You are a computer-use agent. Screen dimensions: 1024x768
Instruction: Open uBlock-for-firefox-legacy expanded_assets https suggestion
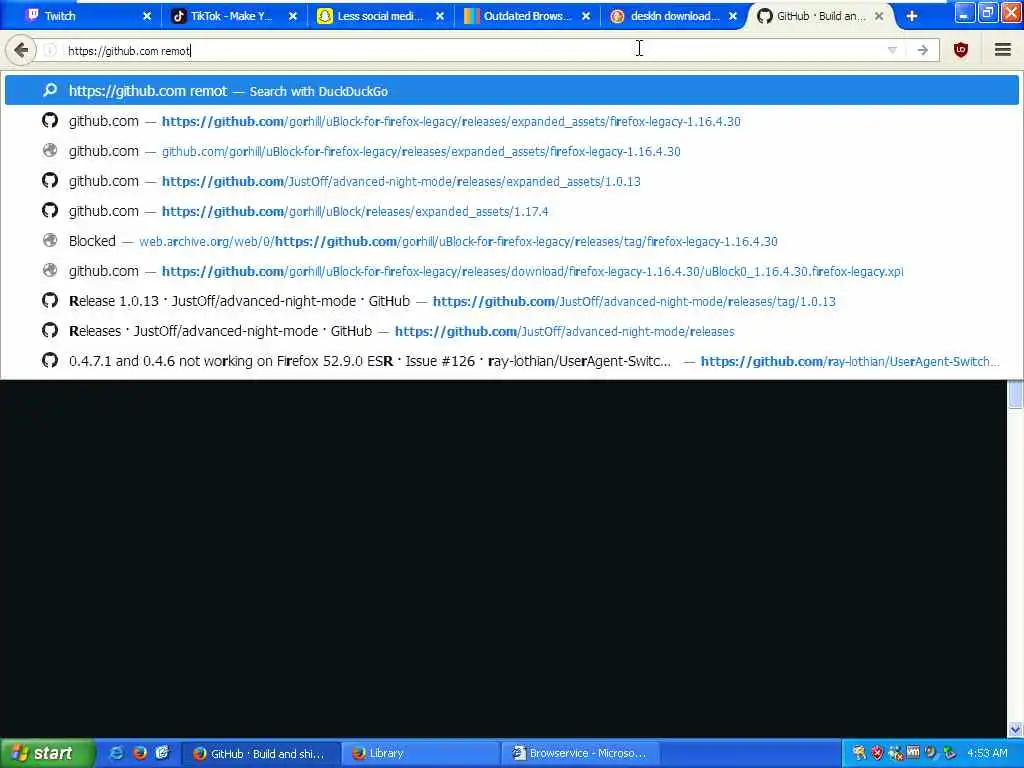point(511,121)
